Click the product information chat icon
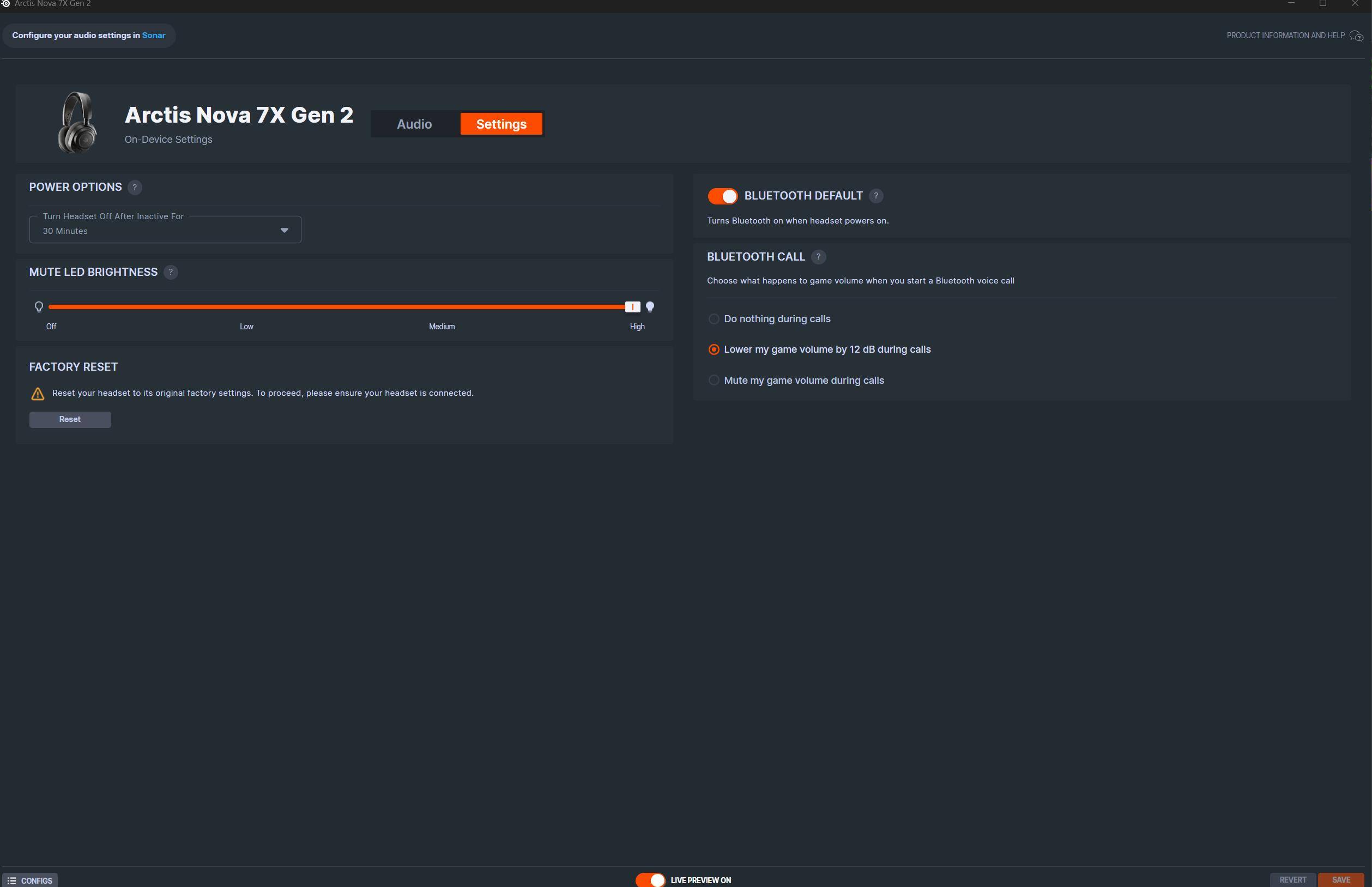The height and width of the screenshot is (887, 1372). [x=1356, y=36]
